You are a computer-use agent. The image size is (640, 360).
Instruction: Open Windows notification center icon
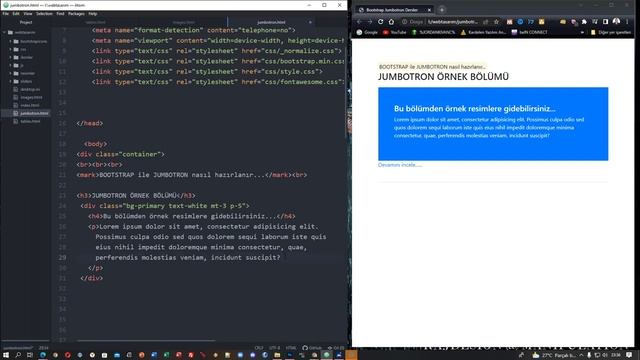629,356
